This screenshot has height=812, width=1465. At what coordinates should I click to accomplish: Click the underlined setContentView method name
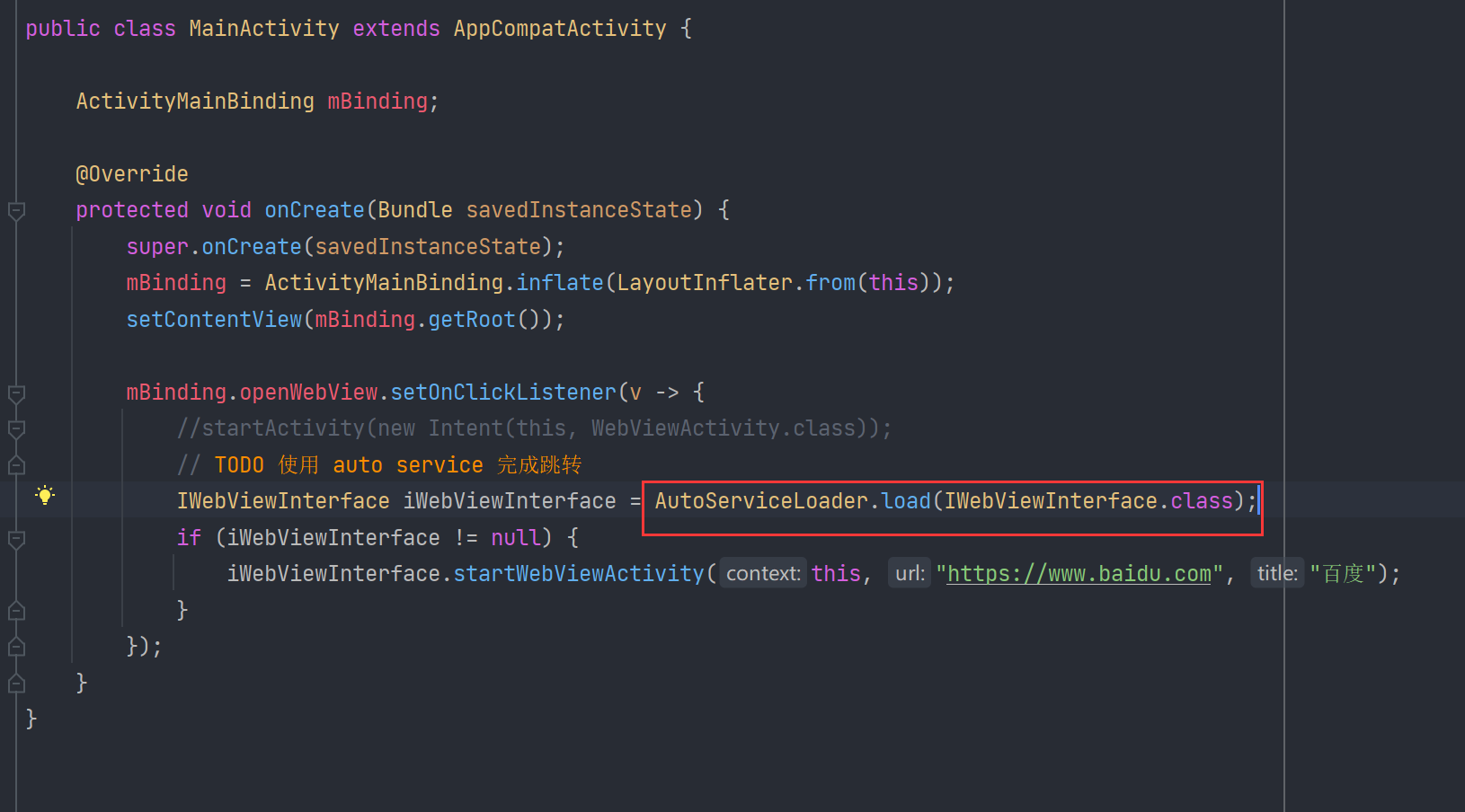(x=213, y=319)
